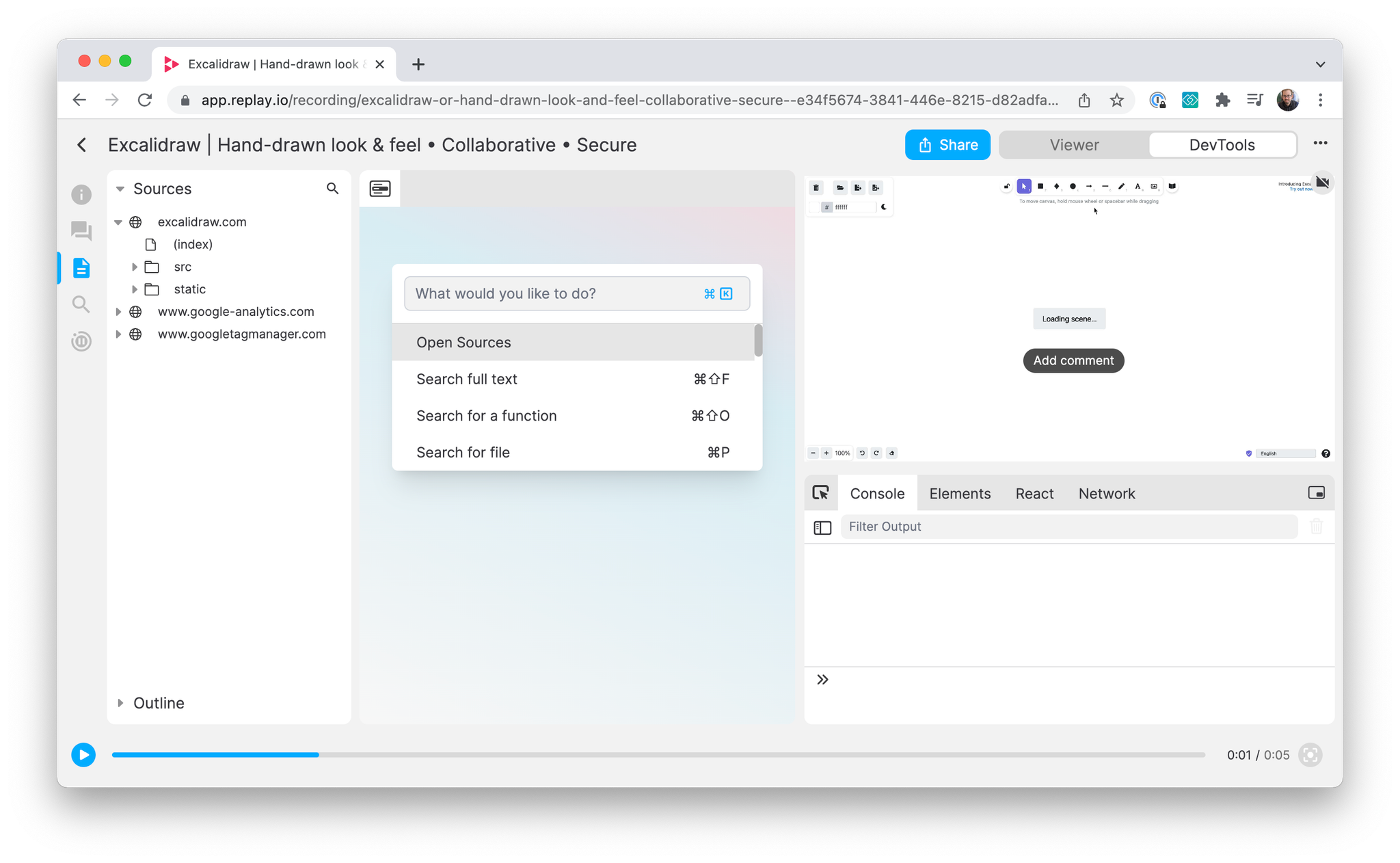Reload the browser page
The width and height of the screenshot is (1400, 863).
tap(145, 101)
